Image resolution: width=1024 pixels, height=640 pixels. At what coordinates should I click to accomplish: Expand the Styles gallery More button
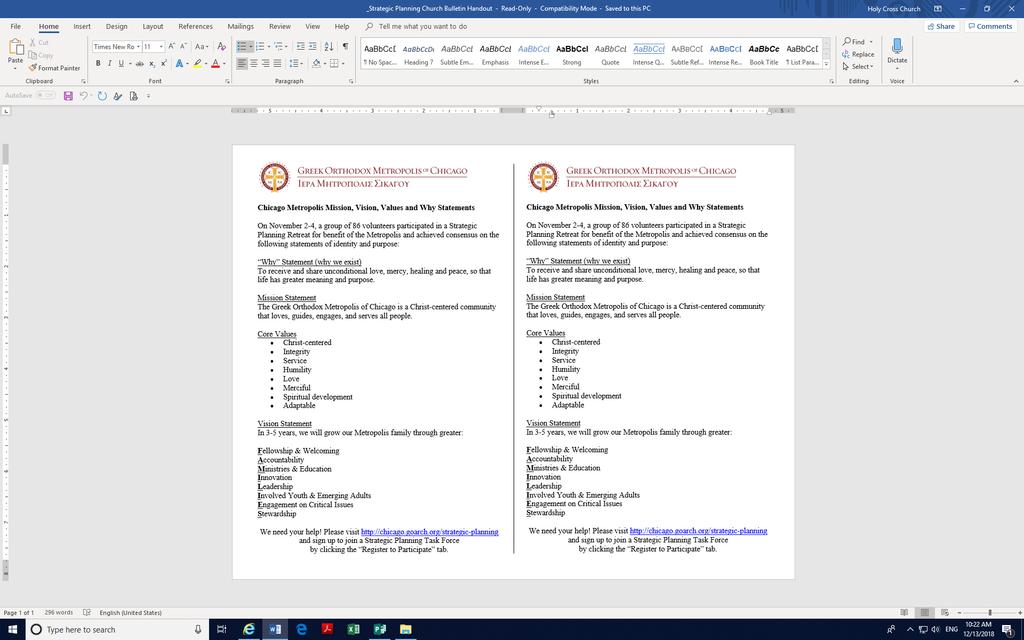coord(826,64)
